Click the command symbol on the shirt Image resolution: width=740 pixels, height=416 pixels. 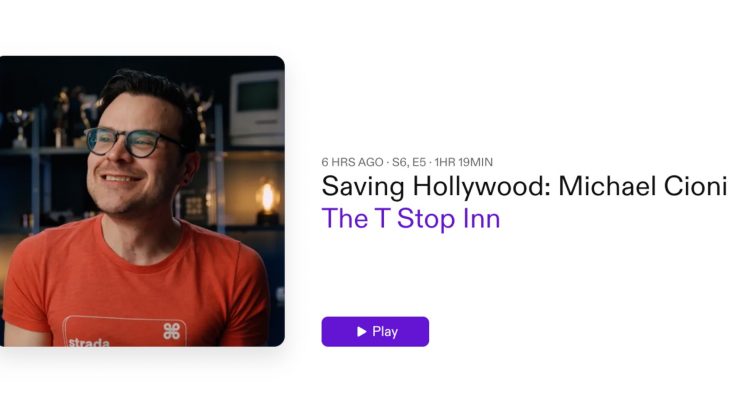click(x=171, y=331)
